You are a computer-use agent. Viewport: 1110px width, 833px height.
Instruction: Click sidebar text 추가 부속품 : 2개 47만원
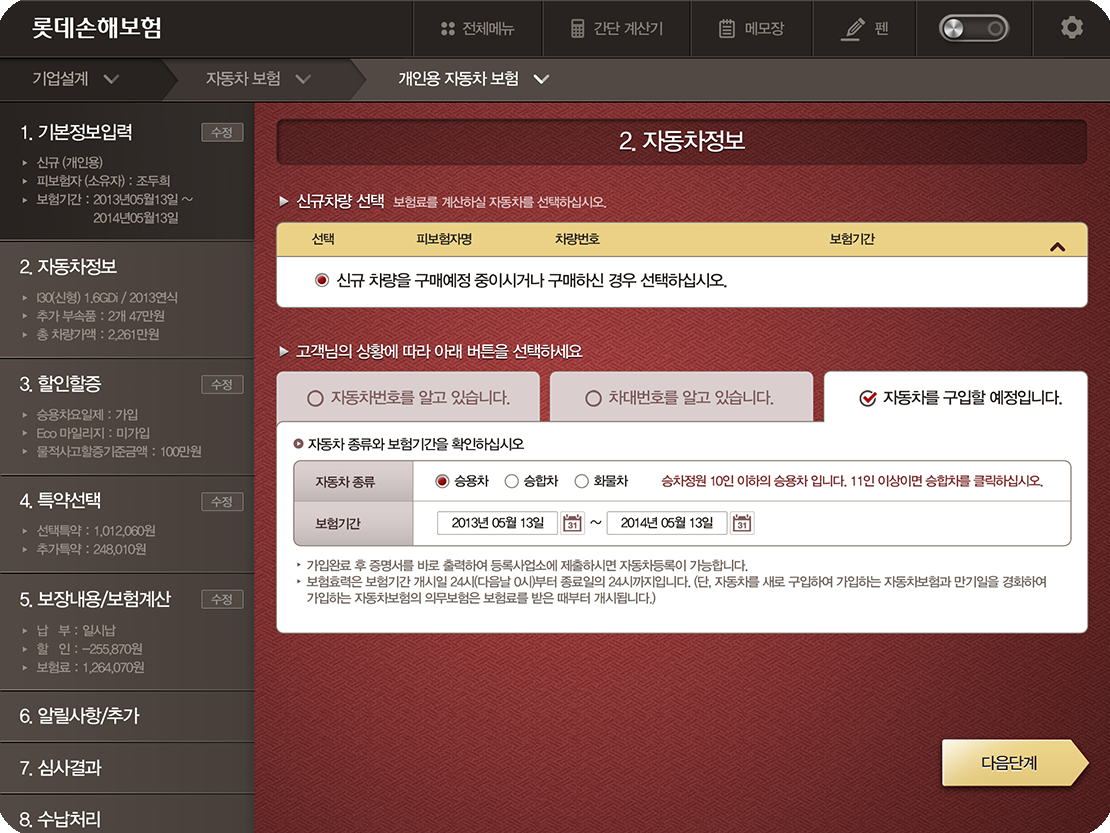[x=101, y=316]
